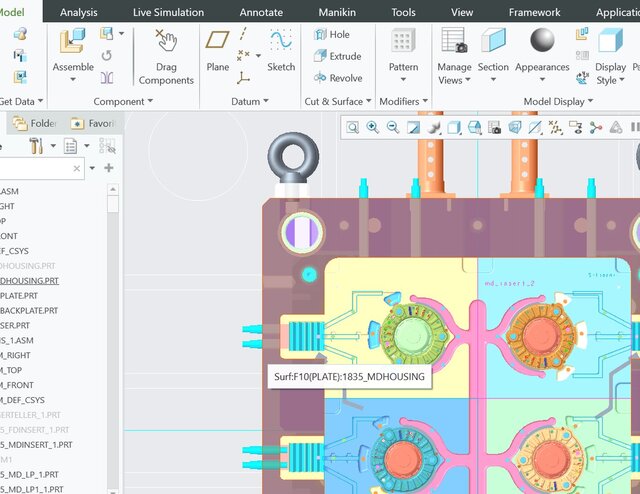Expand the Cut & Surface group menu

click(x=338, y=101)
